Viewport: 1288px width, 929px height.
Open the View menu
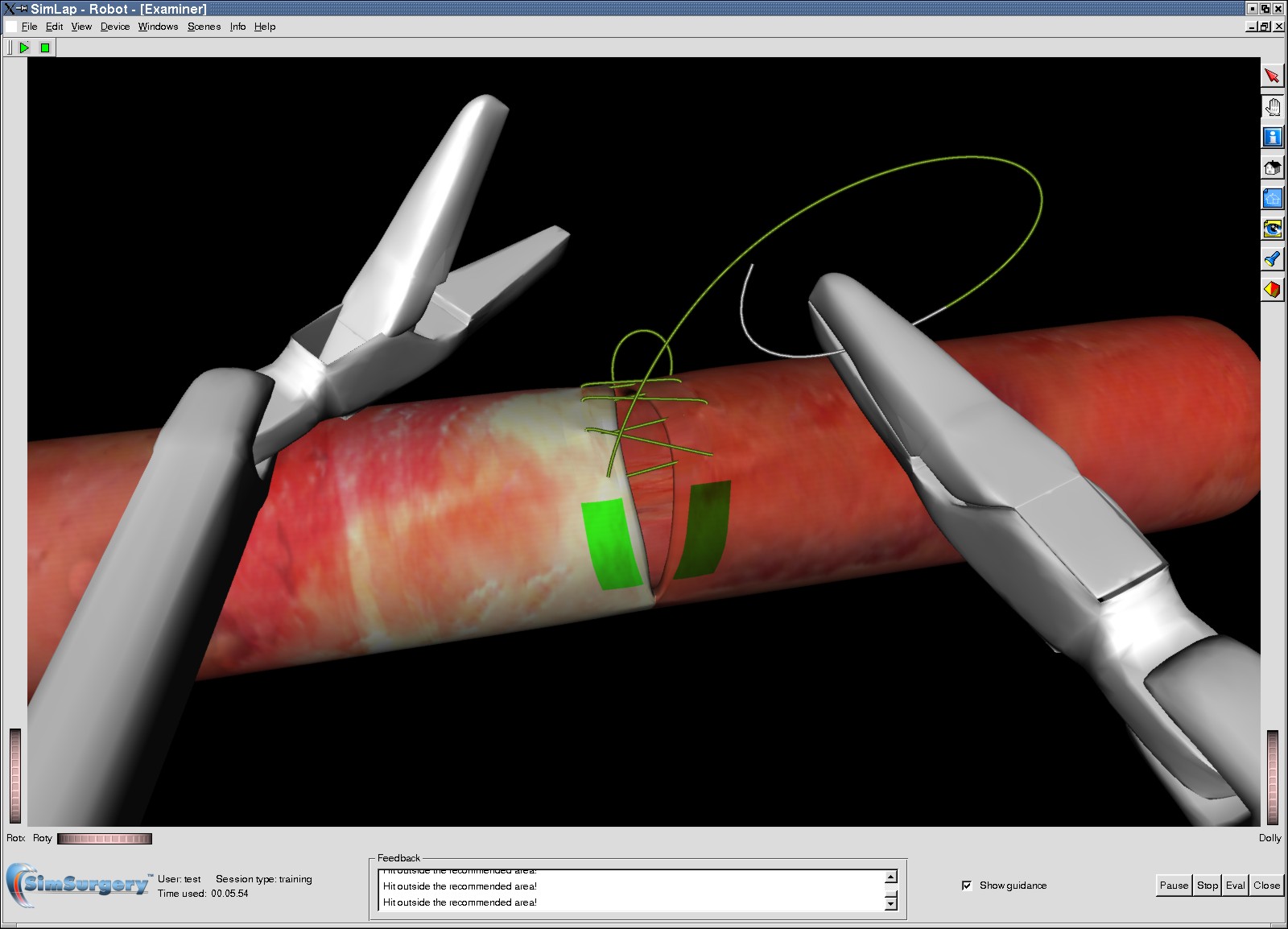click(81, 27)
